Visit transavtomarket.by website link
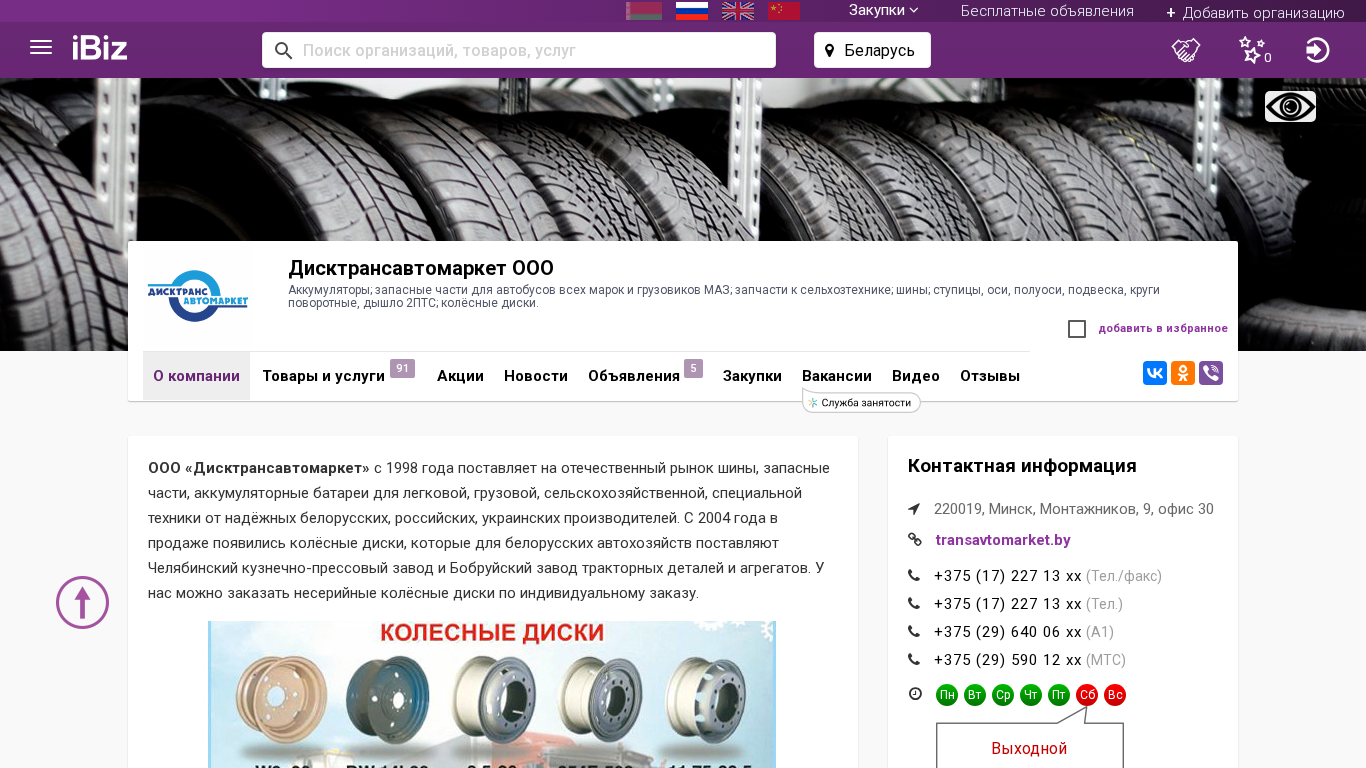The image size is (1366, 768). [x=1003, y=540]
